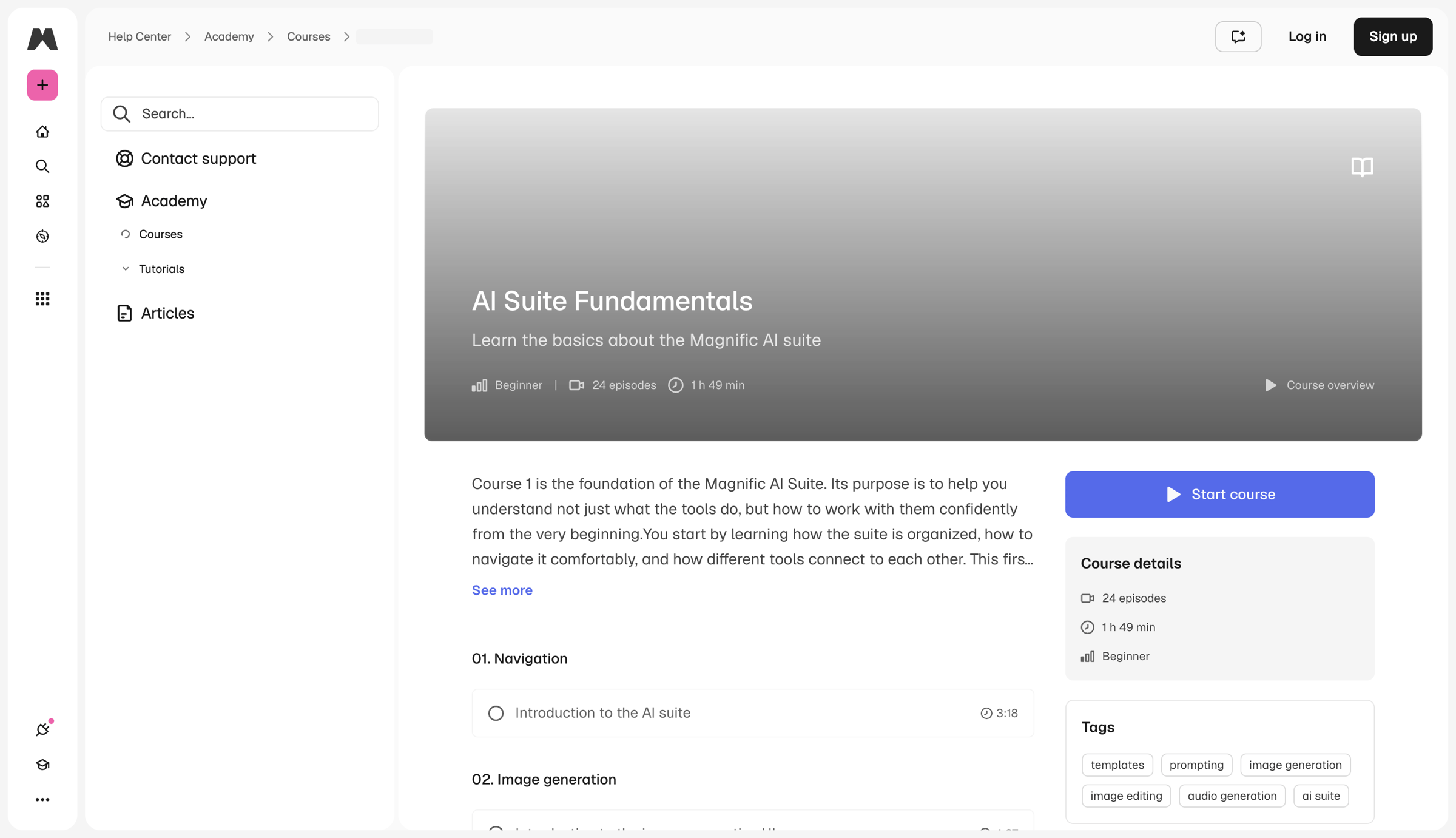This screenshot has height=838, width=1456.
Task: Click the plug icon with notification dot
Action: coord(42,729)
